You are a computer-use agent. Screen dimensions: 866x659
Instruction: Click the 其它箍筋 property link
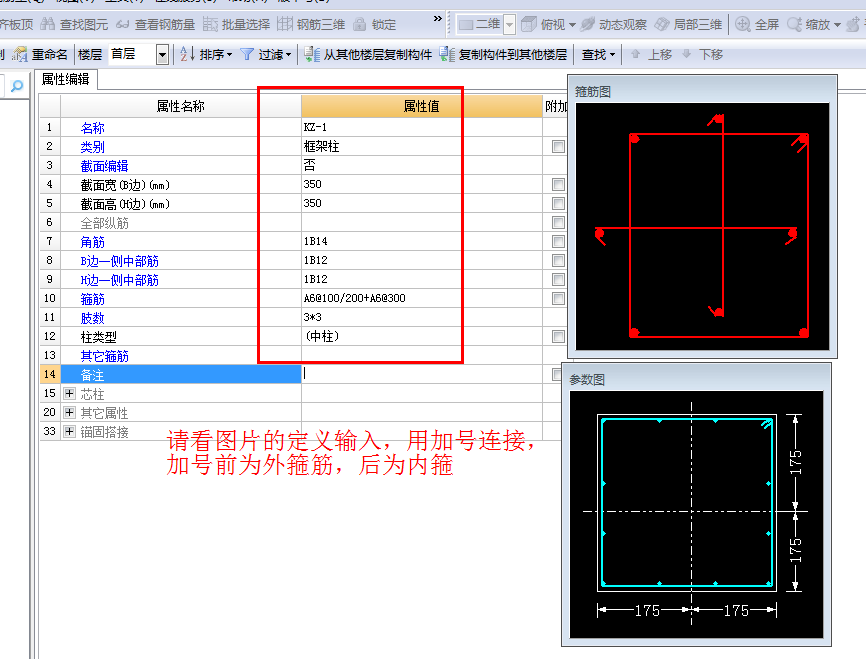104,356
